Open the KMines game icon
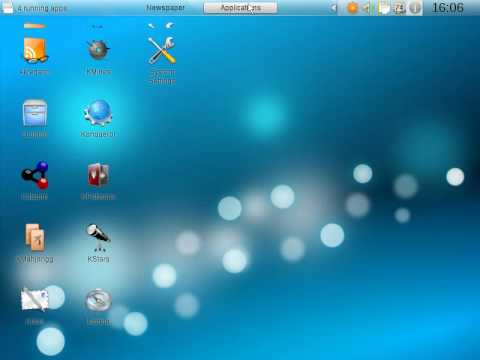Image resolution: width=480 pixels, height=360 pixels. [x=98, y=49]
